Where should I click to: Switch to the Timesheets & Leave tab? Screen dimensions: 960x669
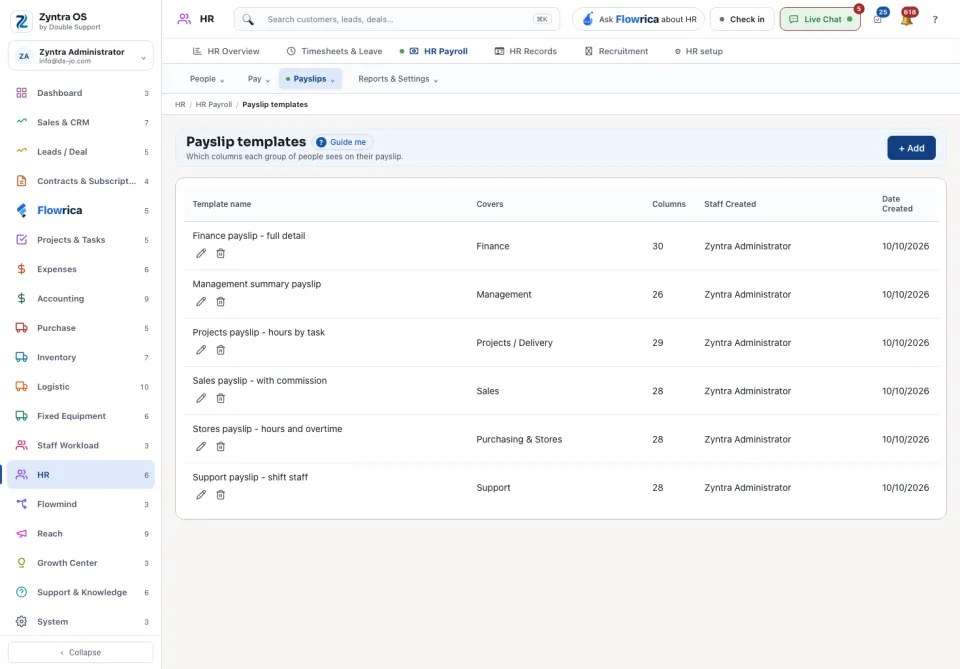tap(334, 51)
